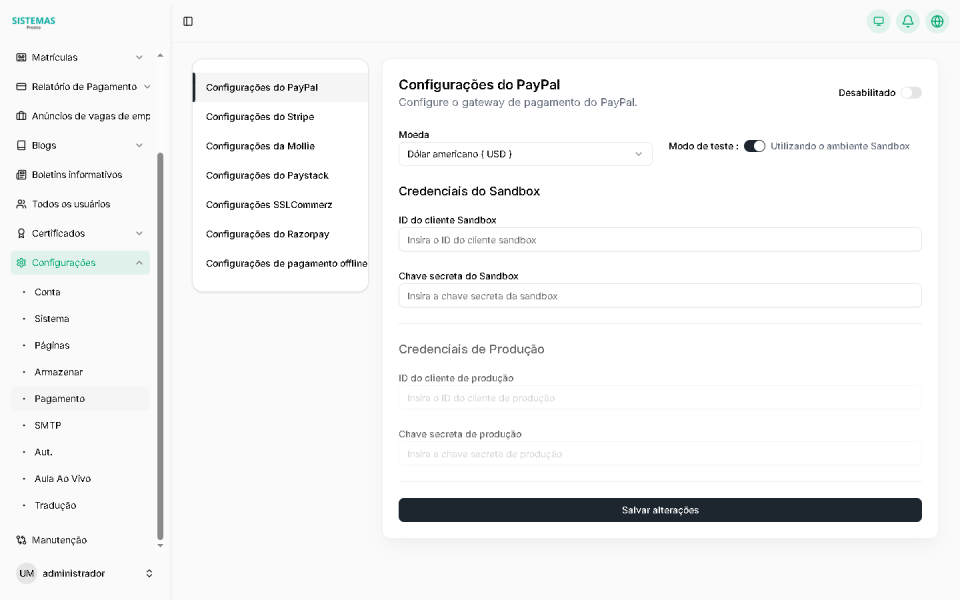Expand the Relatório de Pagamento submenu
The width and height of the screenshot is (960, 600).
pyautogui.click(x=147, y=87)
